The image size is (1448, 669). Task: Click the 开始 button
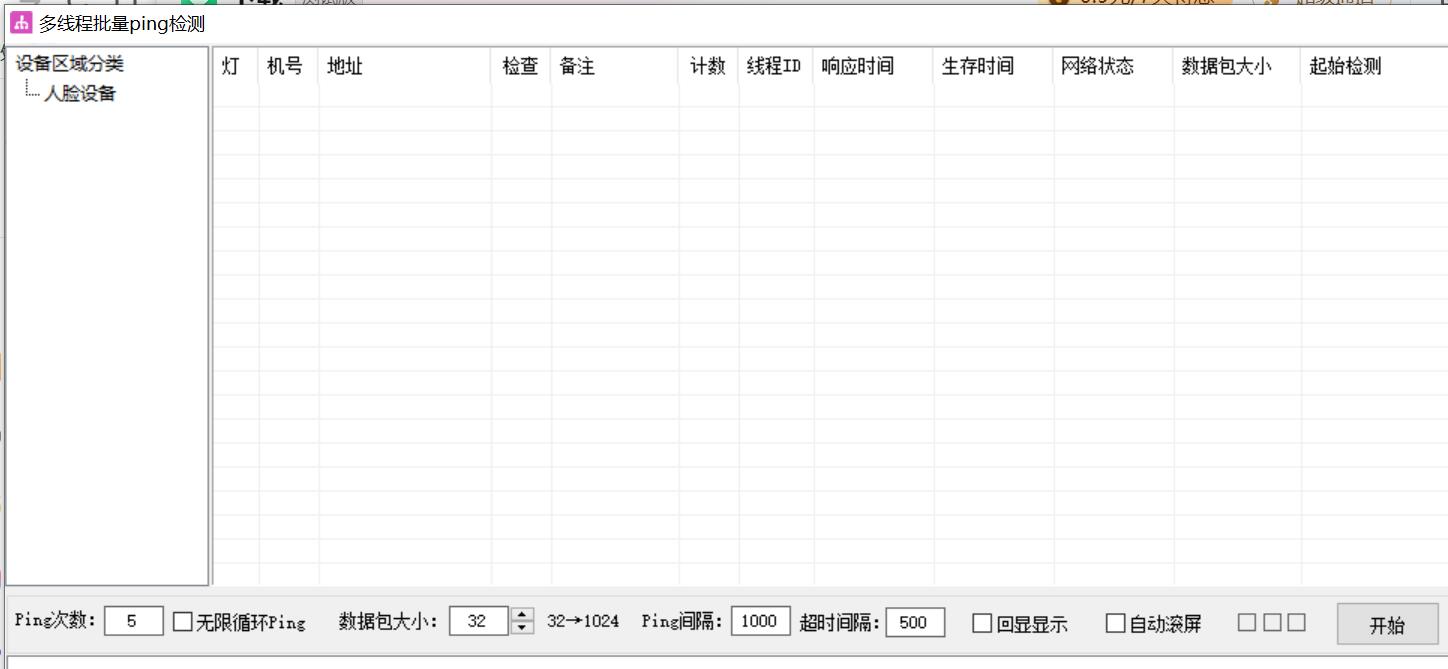(x=1387, y=625)
